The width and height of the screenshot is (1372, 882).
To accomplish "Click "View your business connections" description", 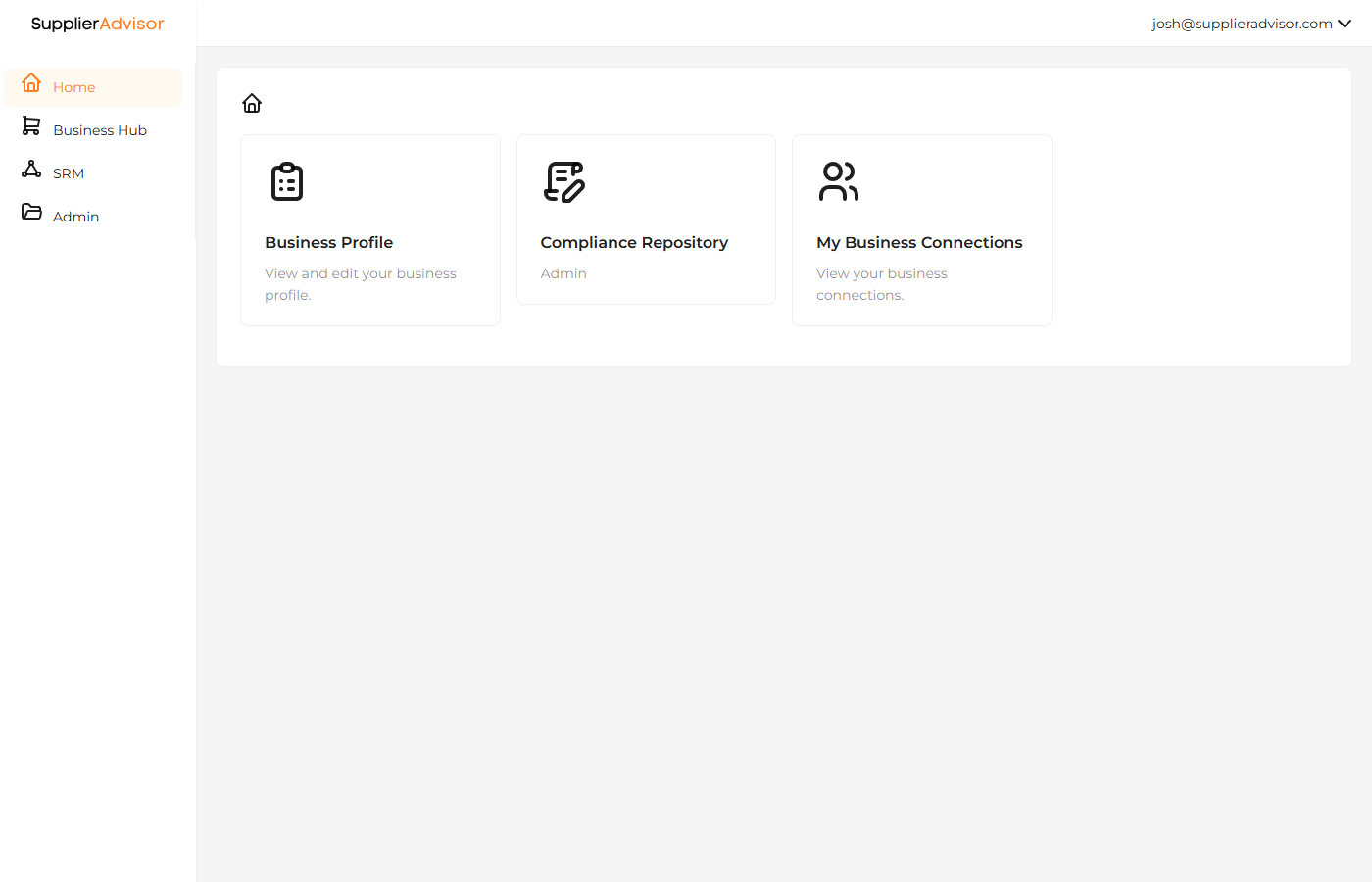I will click(x=881, y=284).
